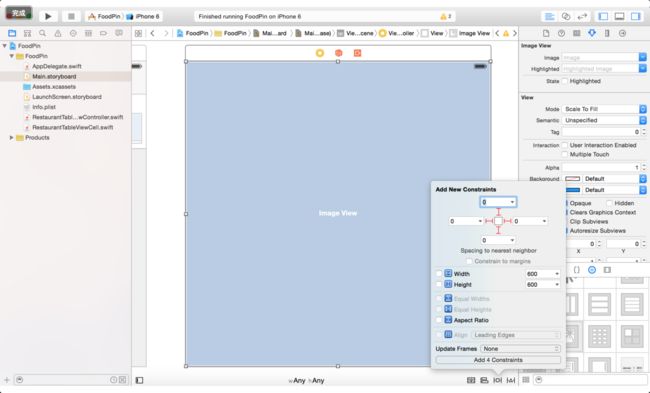
Task: Click the Alpha value field
Action: (x=601, y=167)
